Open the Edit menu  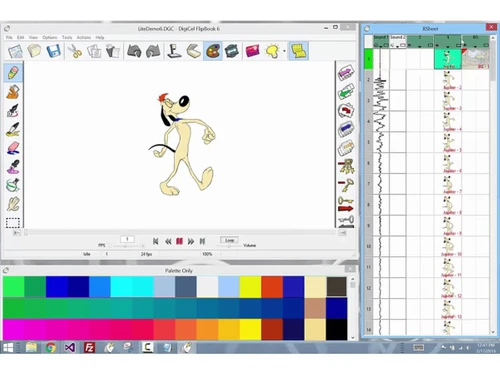pyautogui.click(x=21, y=37)
